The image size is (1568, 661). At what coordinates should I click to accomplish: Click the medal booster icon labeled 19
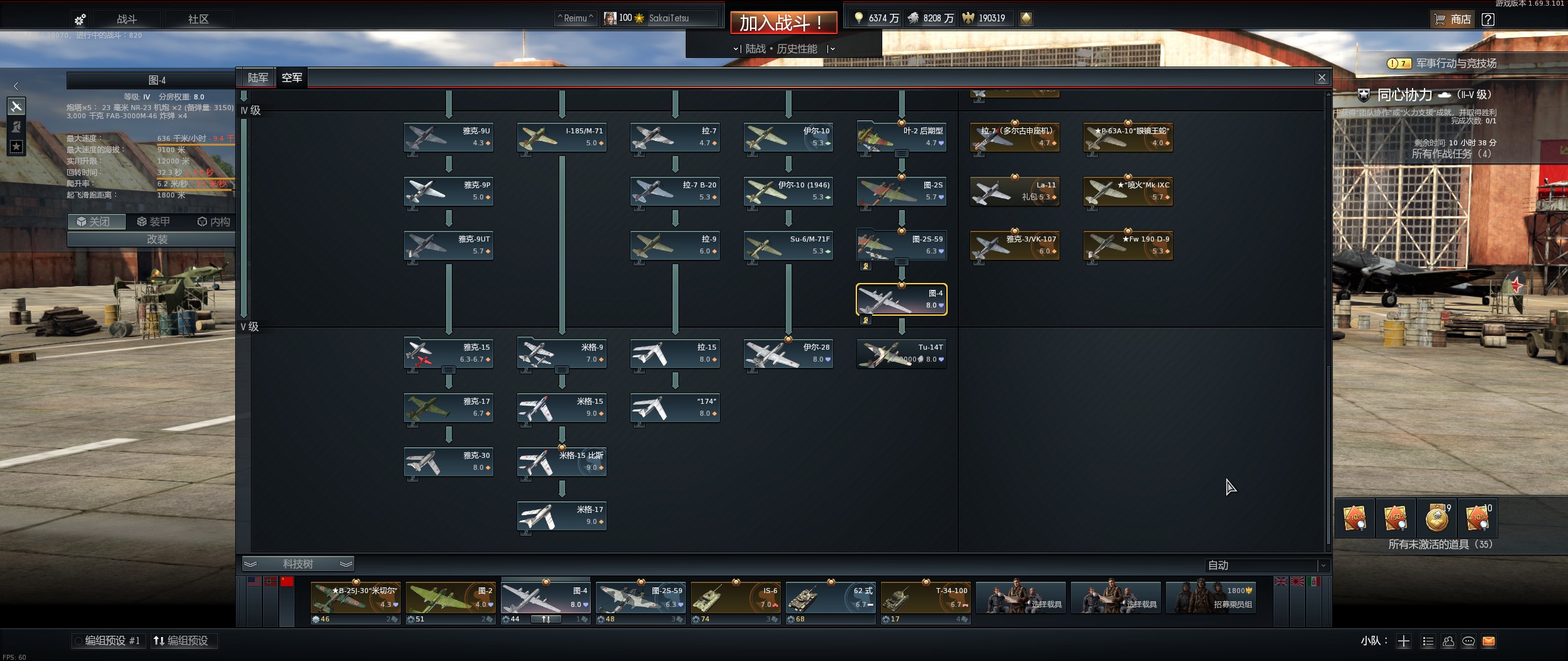coord(1436,518)
